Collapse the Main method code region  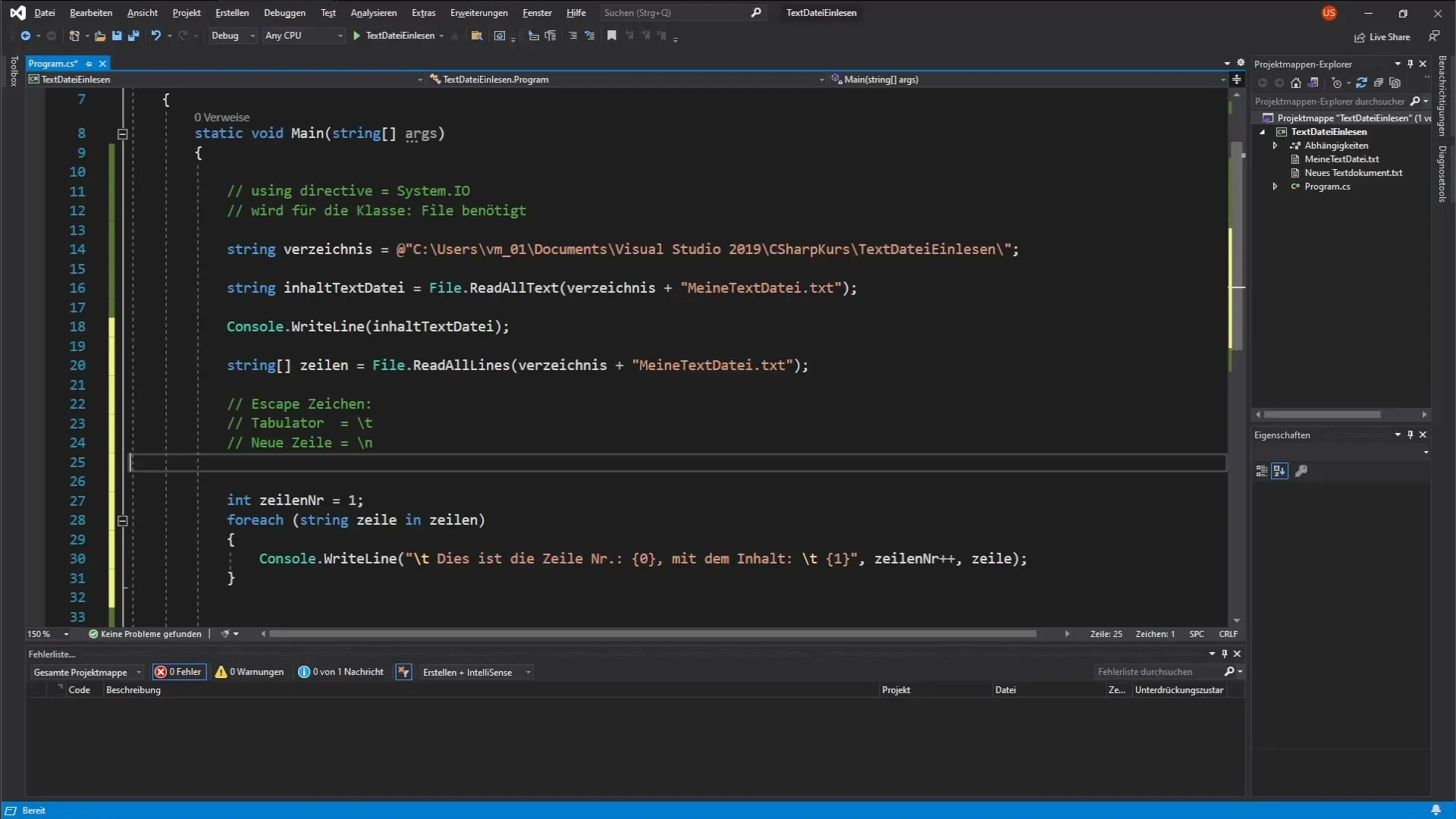pos(122,134)
